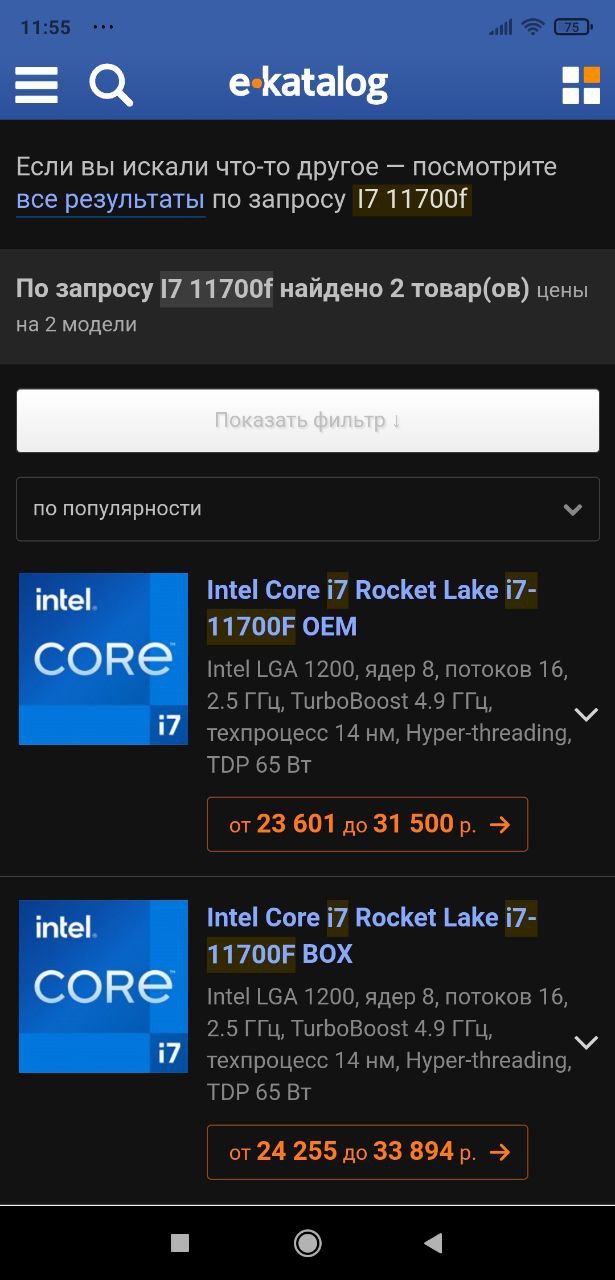Tap the Android recent apps square

pyautogui.click(x=180, y=1243)
